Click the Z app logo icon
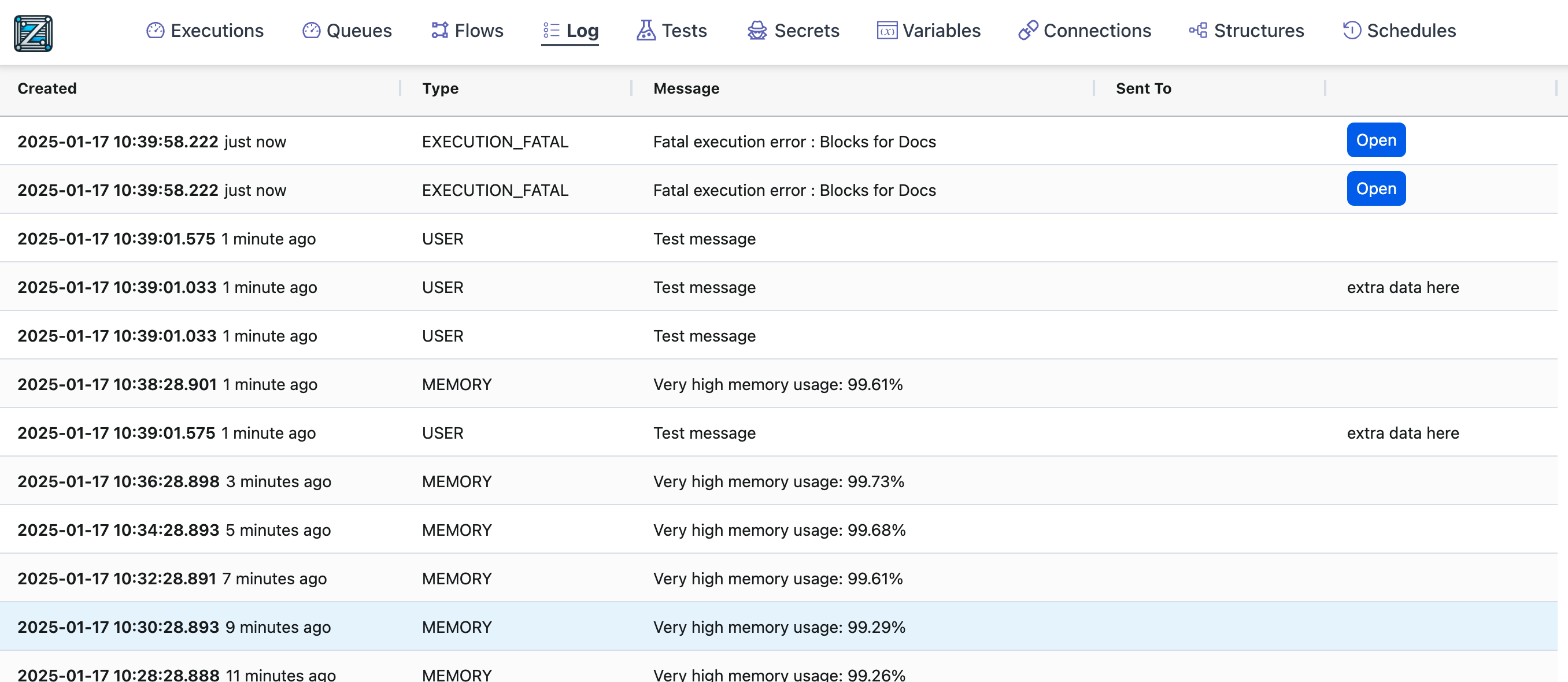This screenshot has width=1568, height=682. coord(33,33)
